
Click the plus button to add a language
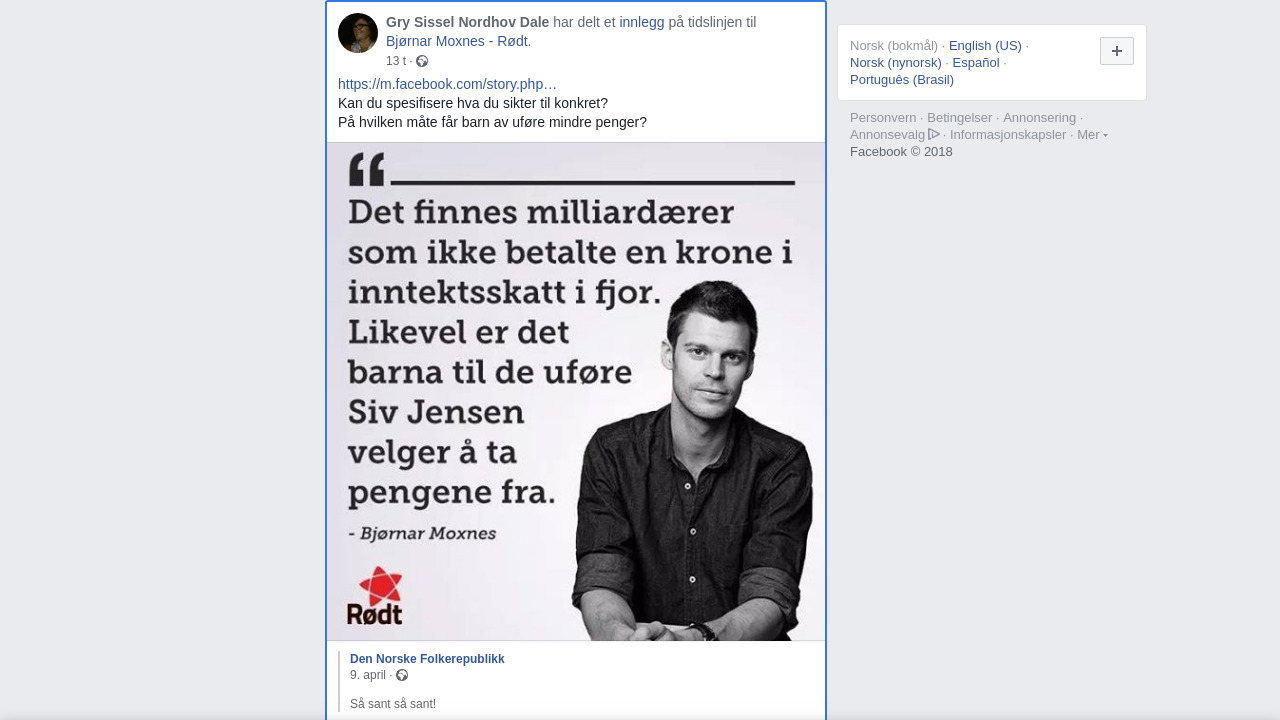pos(1117,51)
